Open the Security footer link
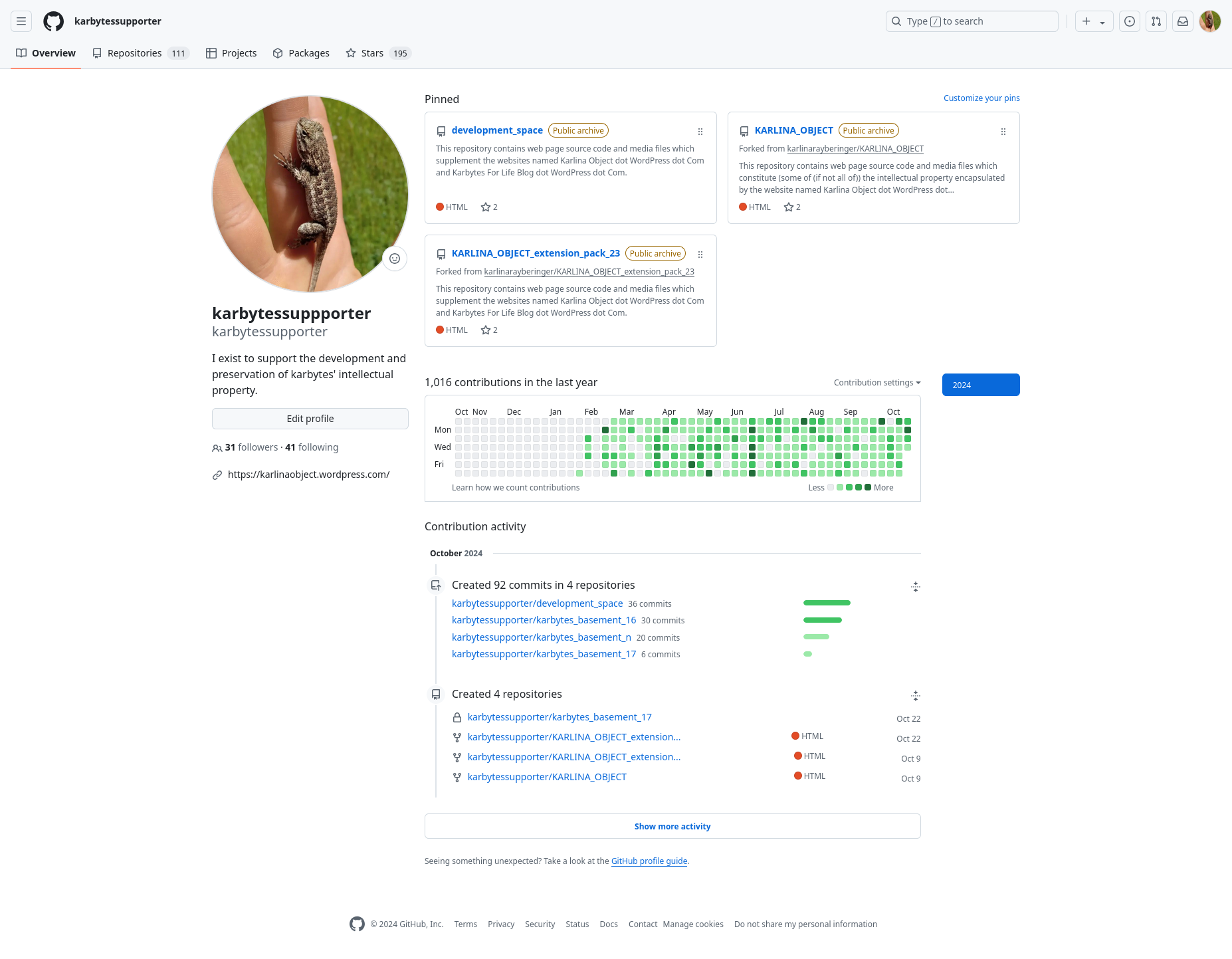The width and height of the screenshot is (1232, 959). point(540,924)
